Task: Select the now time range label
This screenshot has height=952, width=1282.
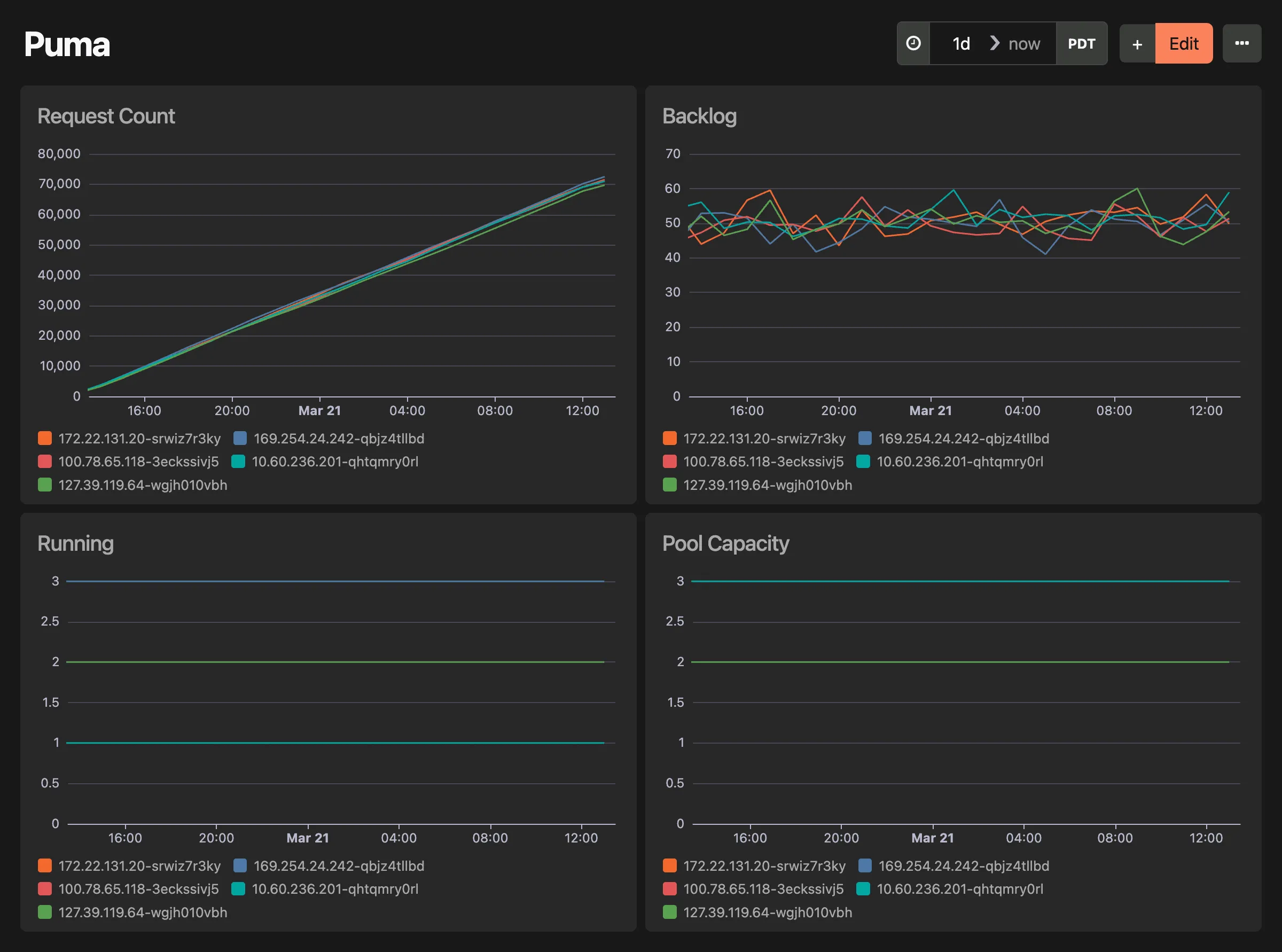Action: (1024, 43)
